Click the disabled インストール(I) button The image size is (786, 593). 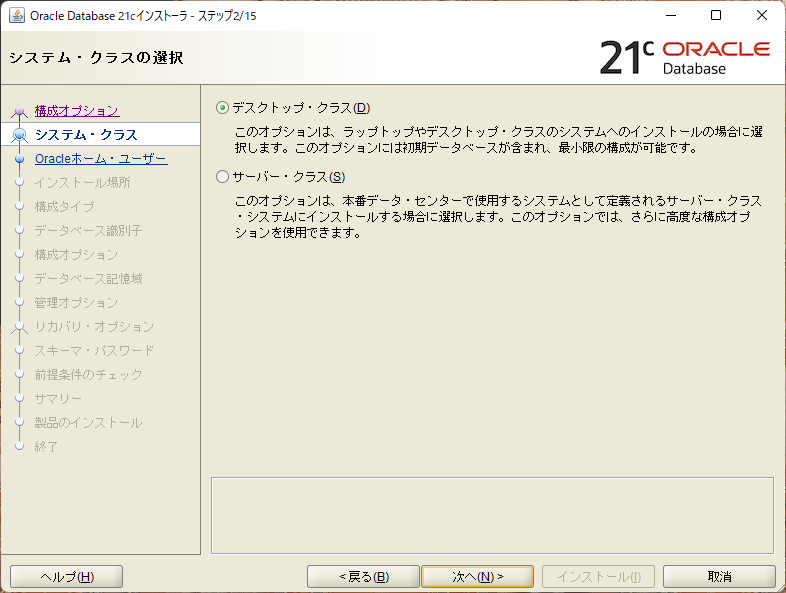(599, 576)
